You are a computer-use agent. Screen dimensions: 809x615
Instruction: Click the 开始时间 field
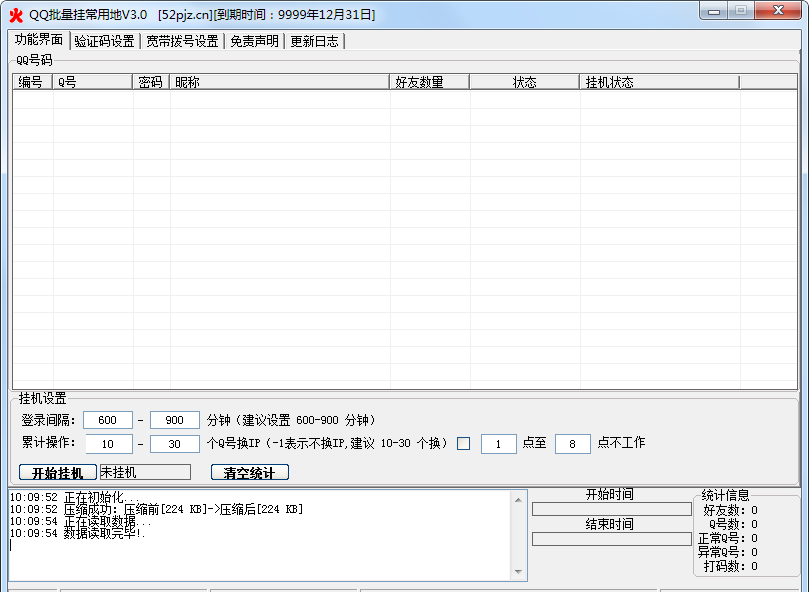click(612, 509)
